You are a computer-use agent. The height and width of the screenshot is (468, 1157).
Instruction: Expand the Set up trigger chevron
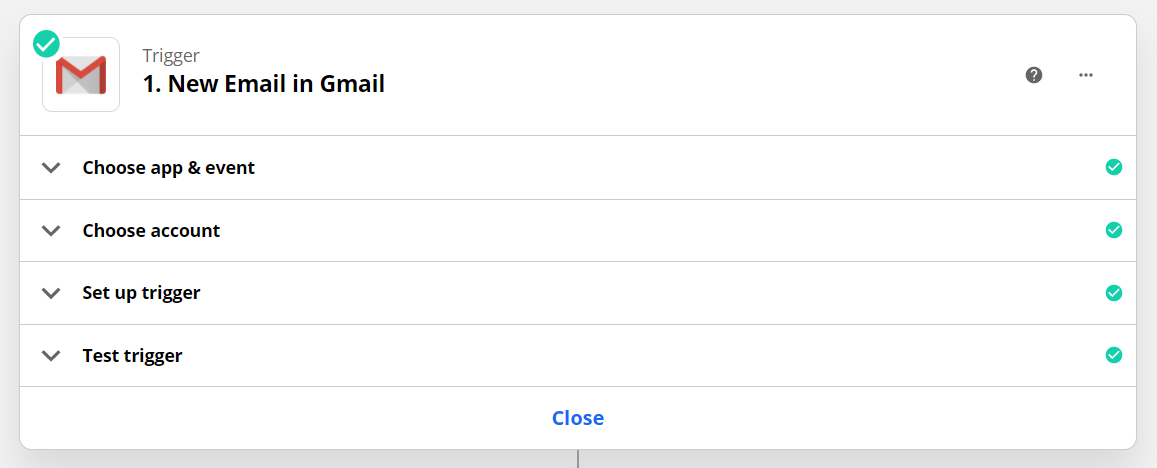point(51,294)
